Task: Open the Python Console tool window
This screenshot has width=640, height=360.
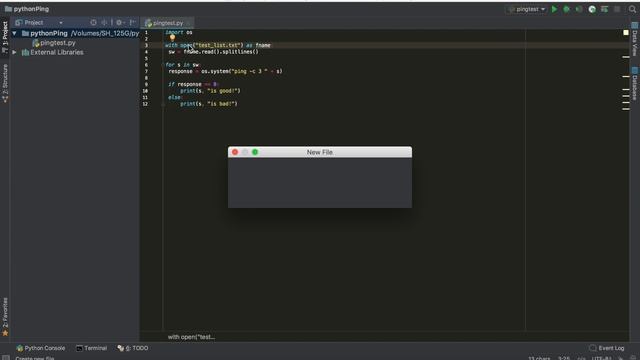Action: click(41, 348)
